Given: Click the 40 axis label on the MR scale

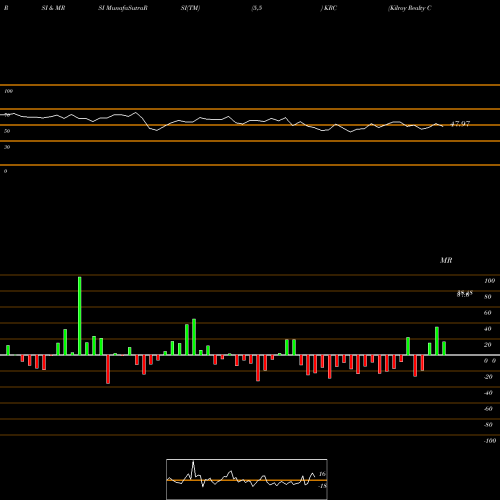Looking at the screenshot, I should [488, 329].
